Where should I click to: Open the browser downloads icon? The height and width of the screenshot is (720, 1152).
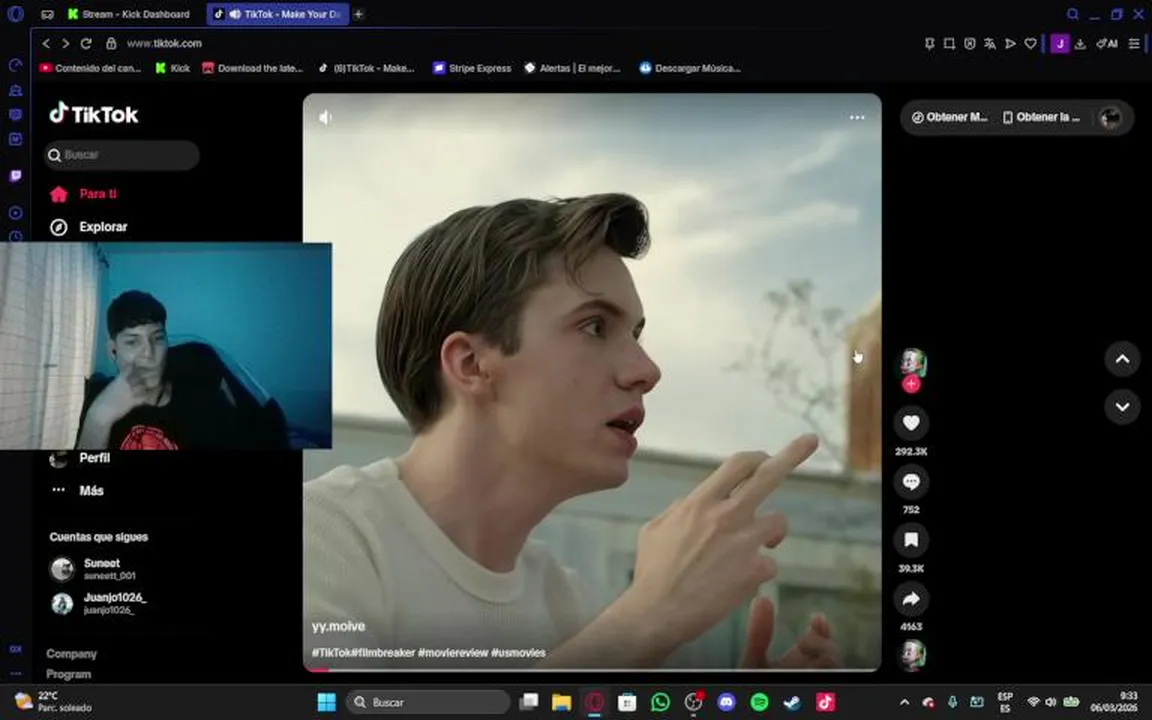pyautogui.click(x=1080, y=44)
